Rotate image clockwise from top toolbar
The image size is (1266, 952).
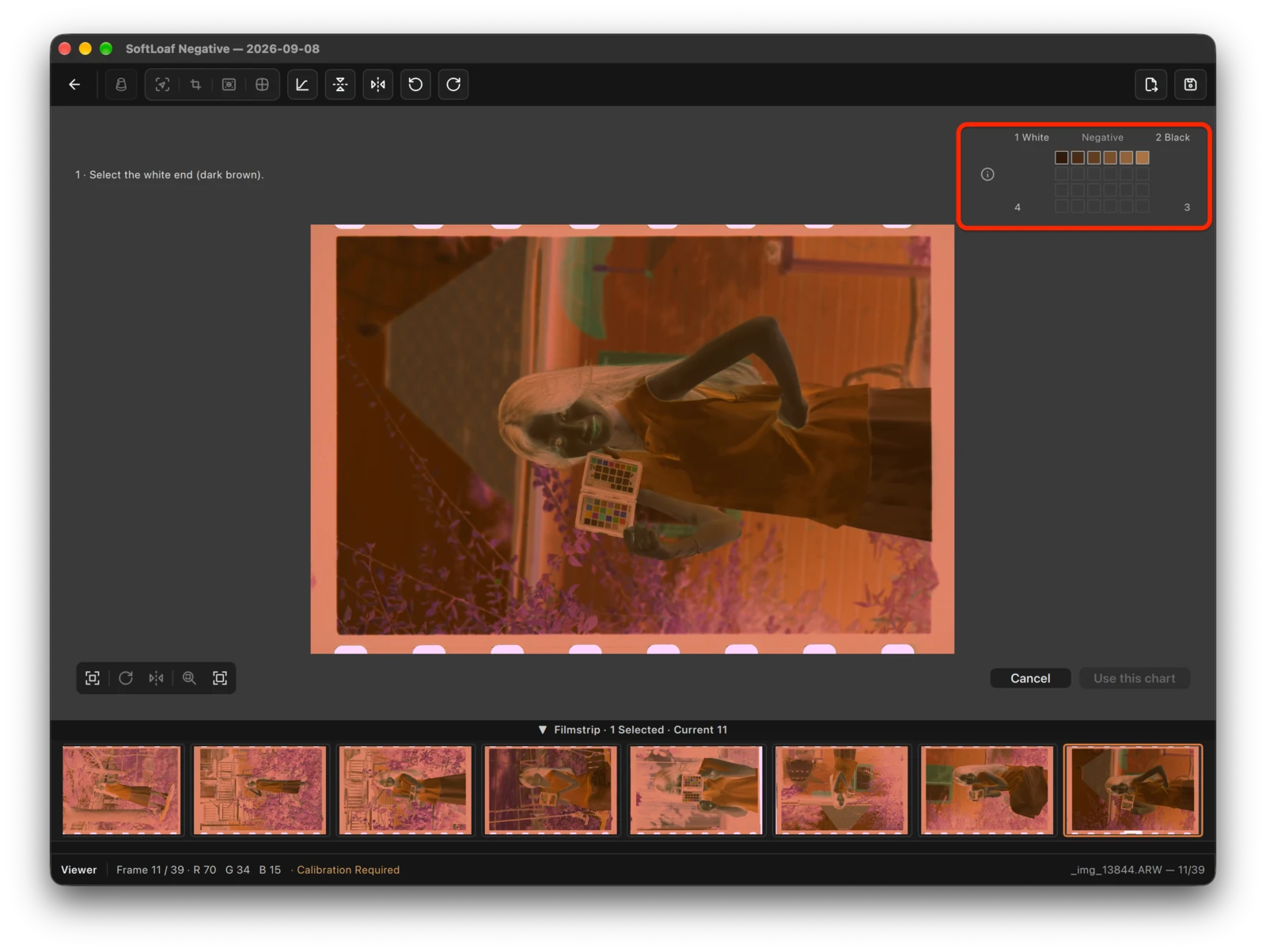tap(453, 85)
